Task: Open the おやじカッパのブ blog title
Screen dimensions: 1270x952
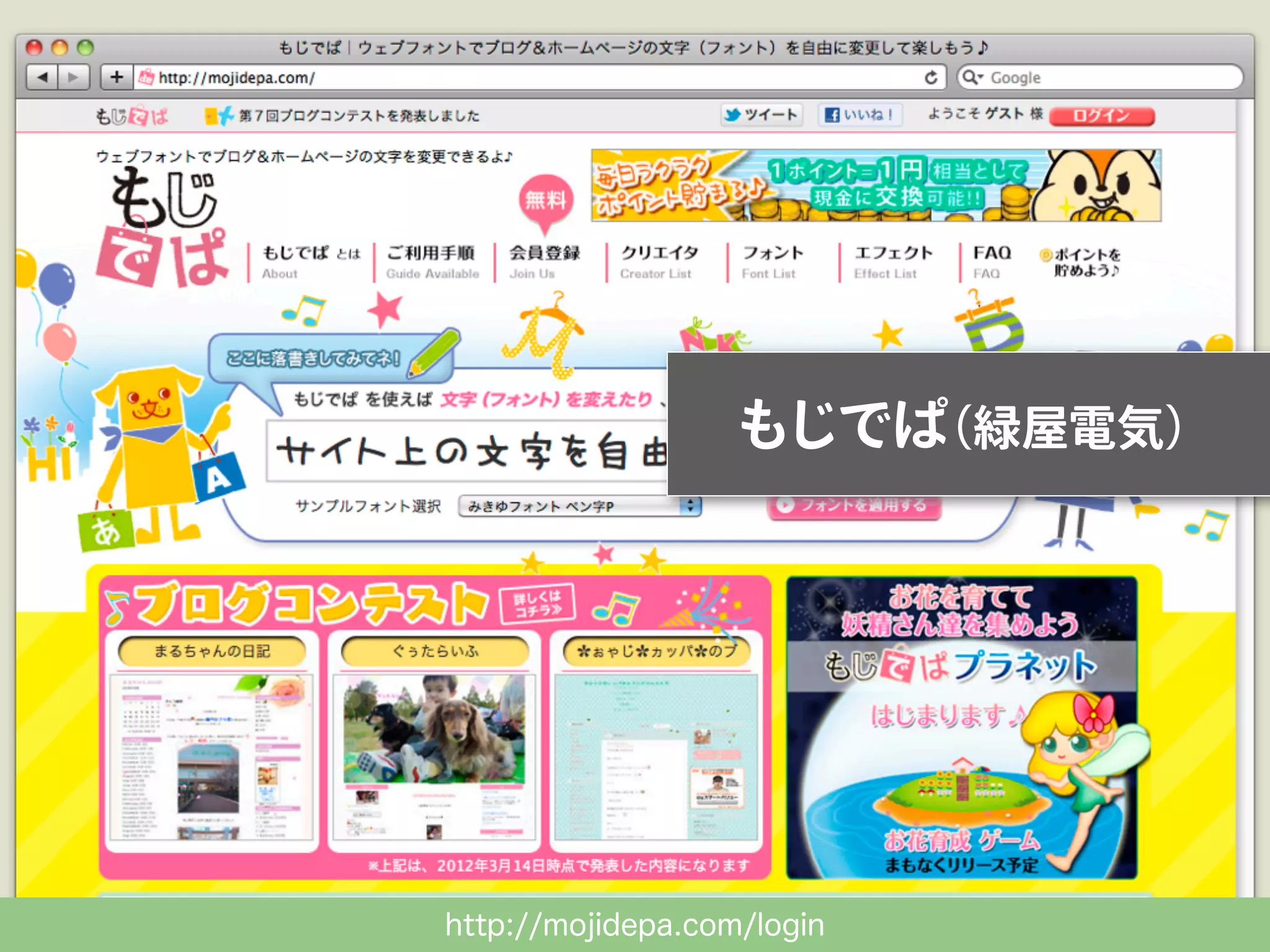Action: [657, 651]
